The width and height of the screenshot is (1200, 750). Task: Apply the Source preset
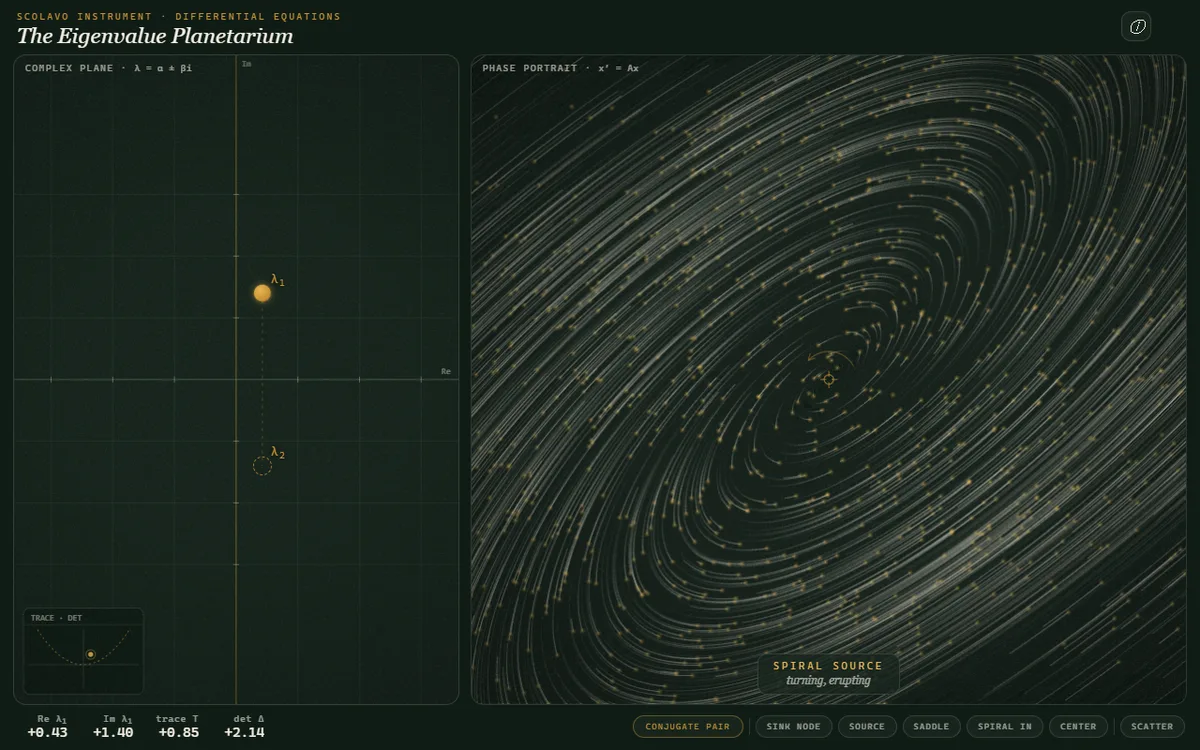(867, 727)
